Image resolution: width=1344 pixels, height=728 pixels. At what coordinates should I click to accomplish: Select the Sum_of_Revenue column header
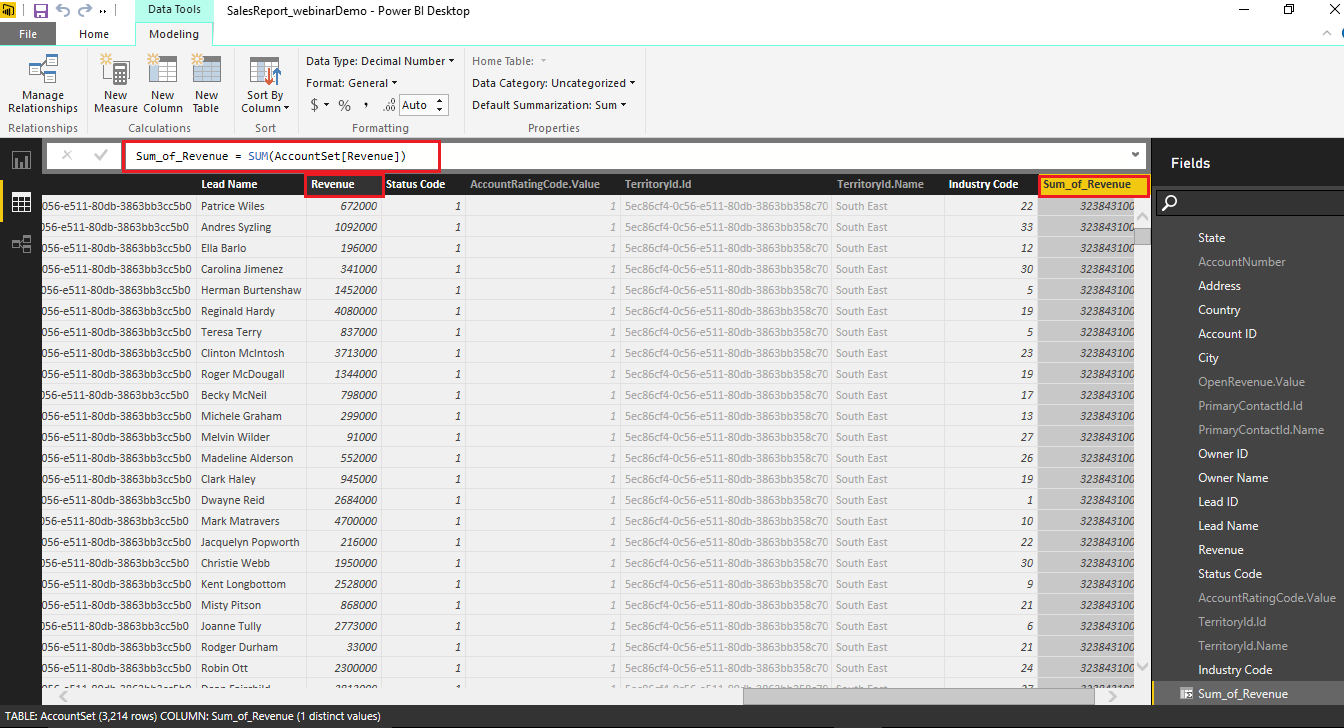(x=1093, y=184)
